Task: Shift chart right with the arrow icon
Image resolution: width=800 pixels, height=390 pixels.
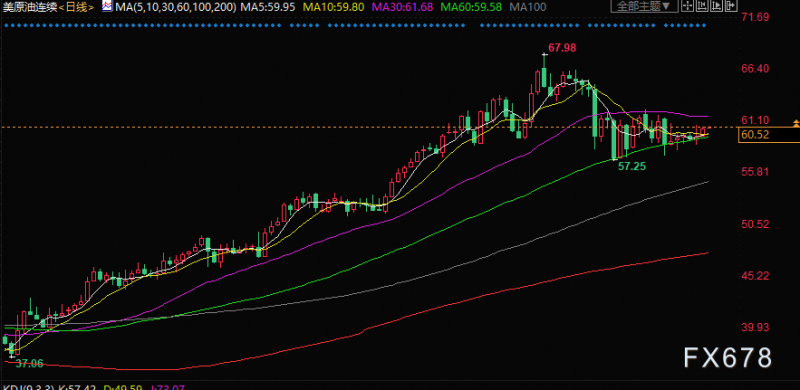Action: point(731,6)
